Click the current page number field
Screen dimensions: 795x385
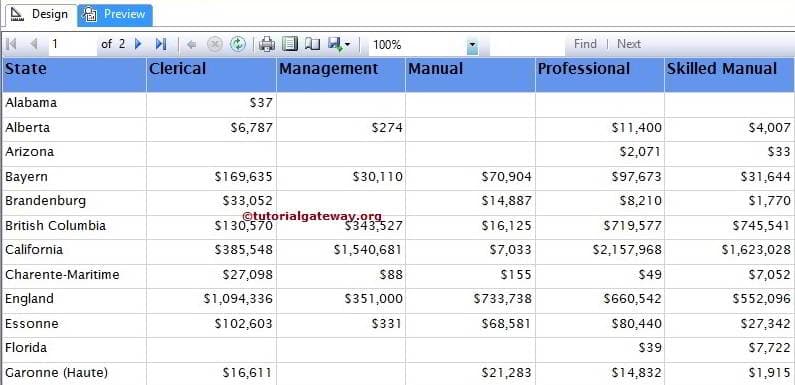click(x=73, y=45)
